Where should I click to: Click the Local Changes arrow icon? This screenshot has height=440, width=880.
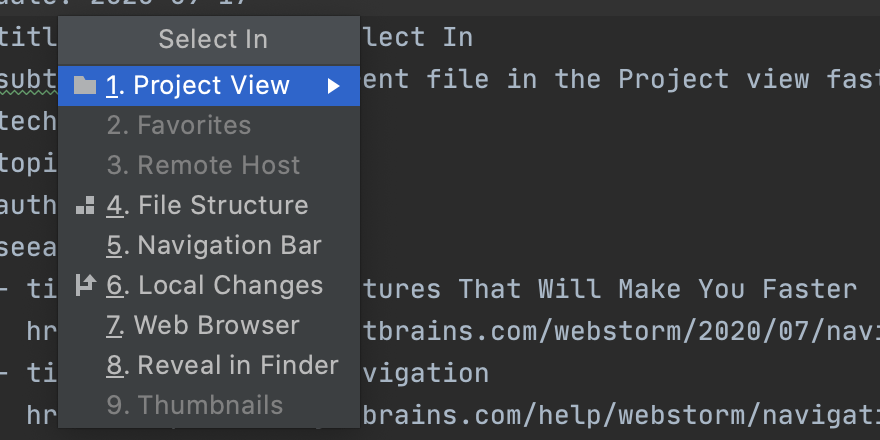pos(85,285)
